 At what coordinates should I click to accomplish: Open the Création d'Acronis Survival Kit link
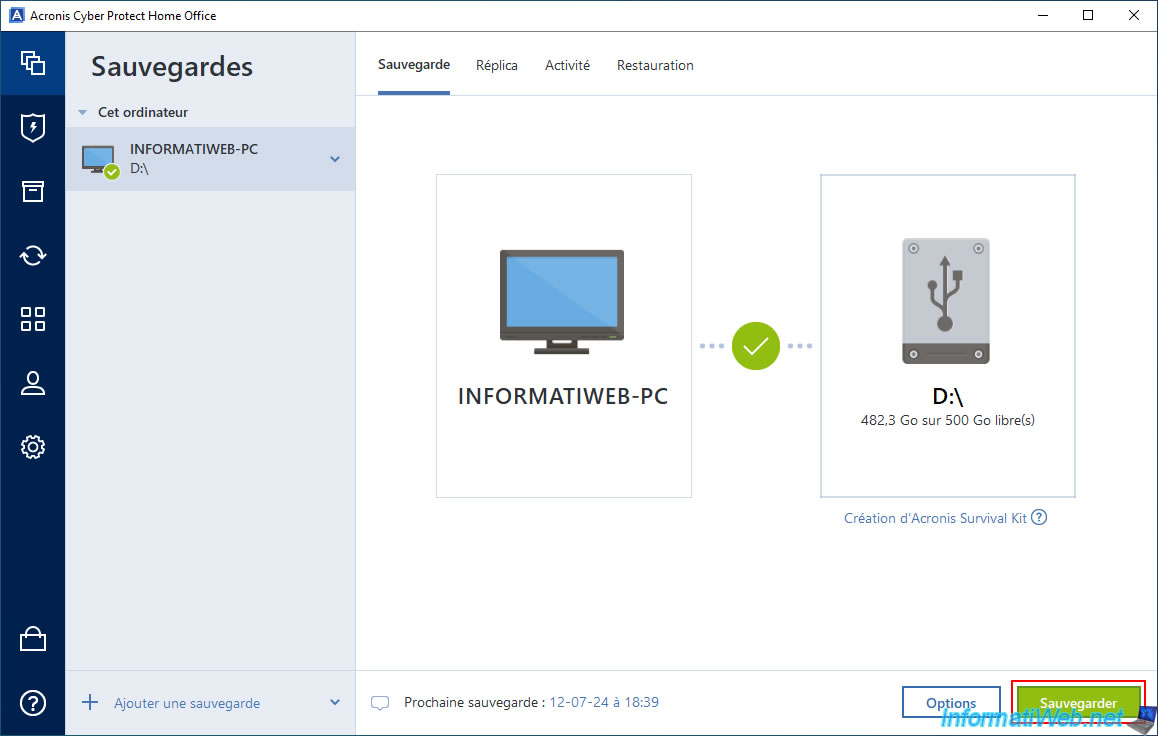[x=935, y=518]
